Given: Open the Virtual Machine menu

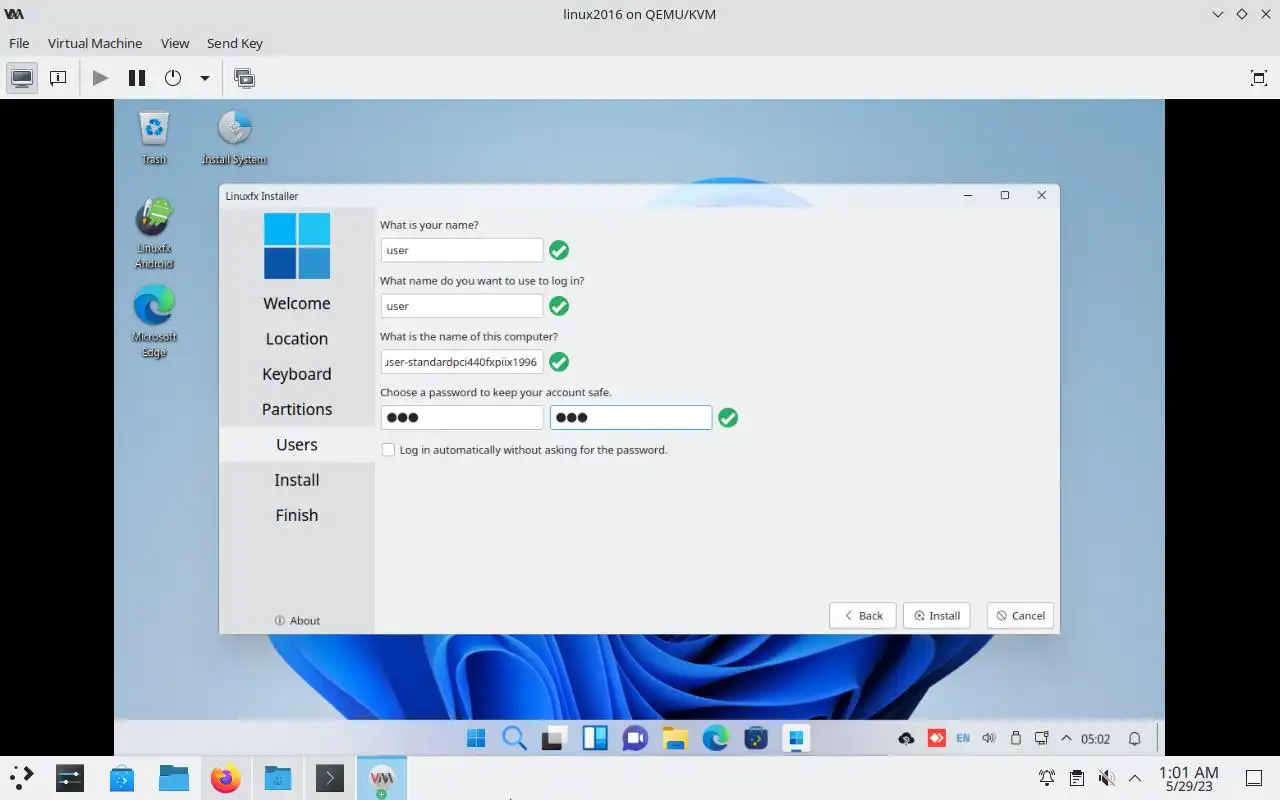Looking at the screenshot, I should 95,43.
